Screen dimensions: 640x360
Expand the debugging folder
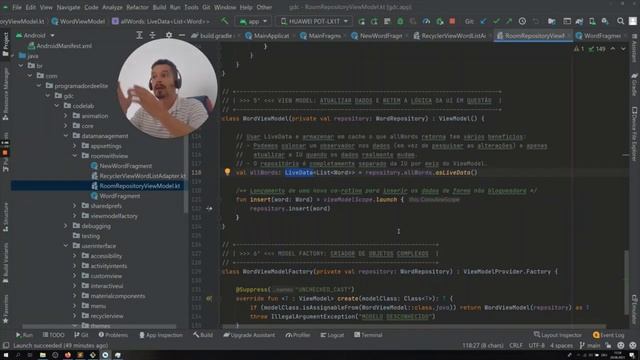[x=66, y=226]
